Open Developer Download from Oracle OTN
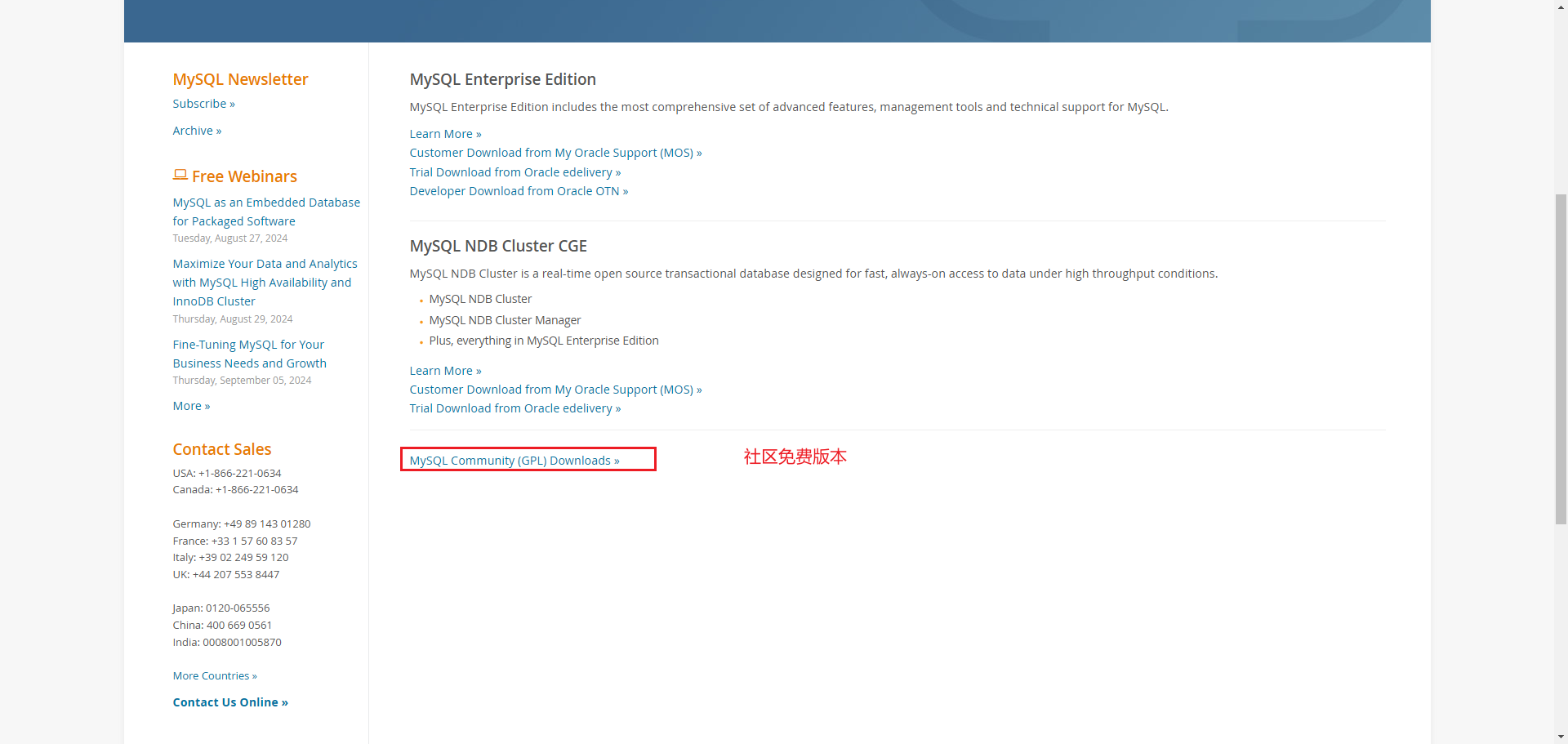The height and width of the screenshot is (744, 1568). tap(519, 191)
